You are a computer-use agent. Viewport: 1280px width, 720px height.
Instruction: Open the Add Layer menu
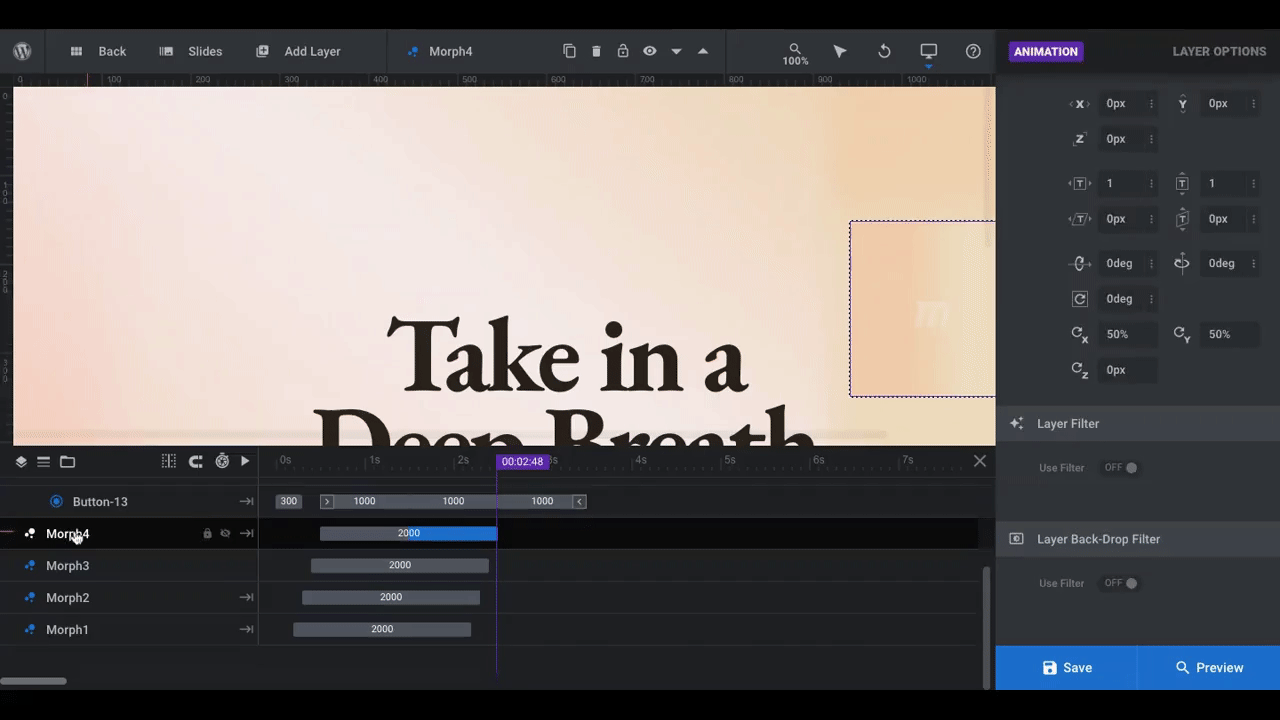point(298,51)
